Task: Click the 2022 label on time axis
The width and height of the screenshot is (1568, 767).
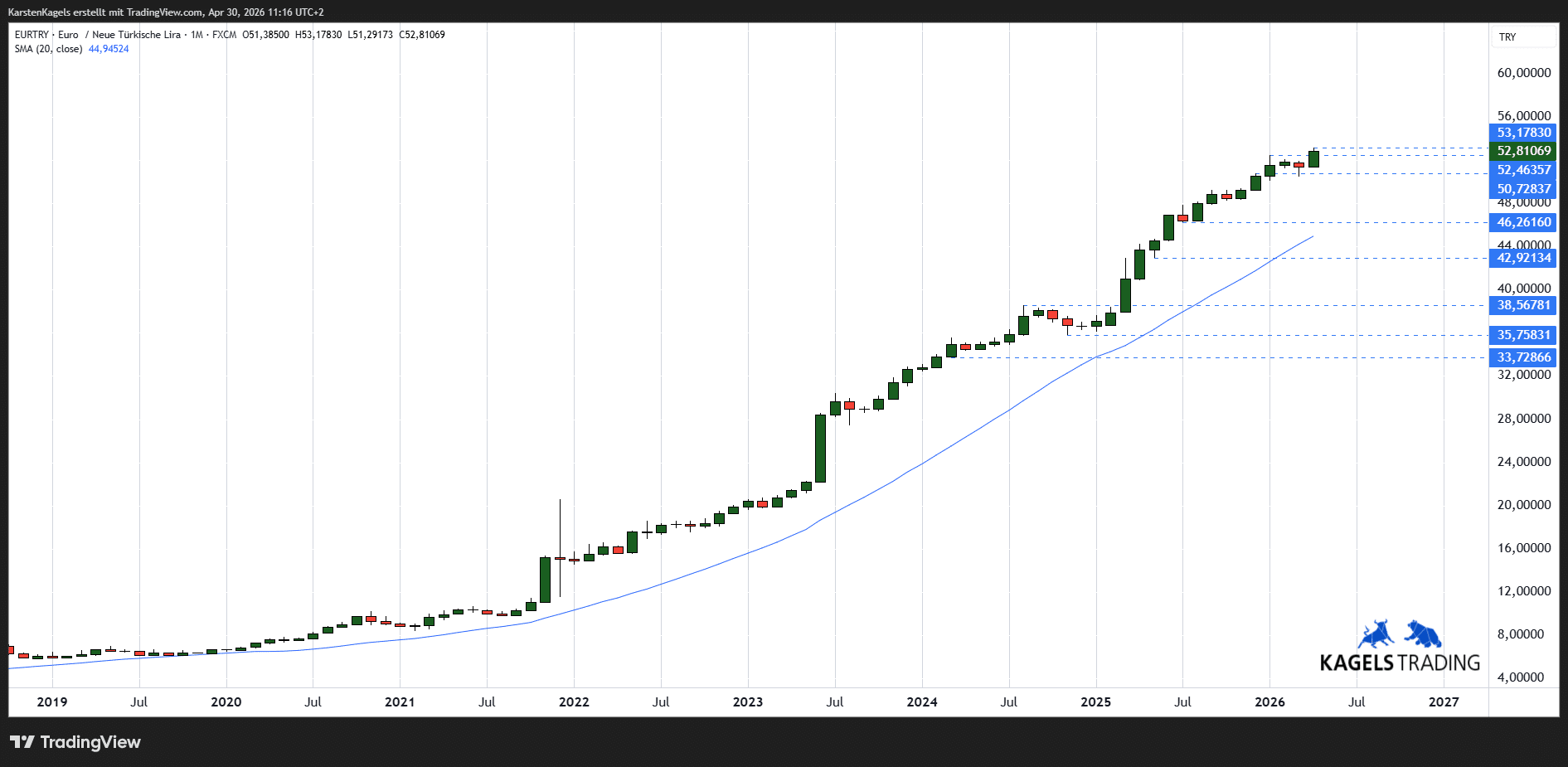Action: pos(574,702)
